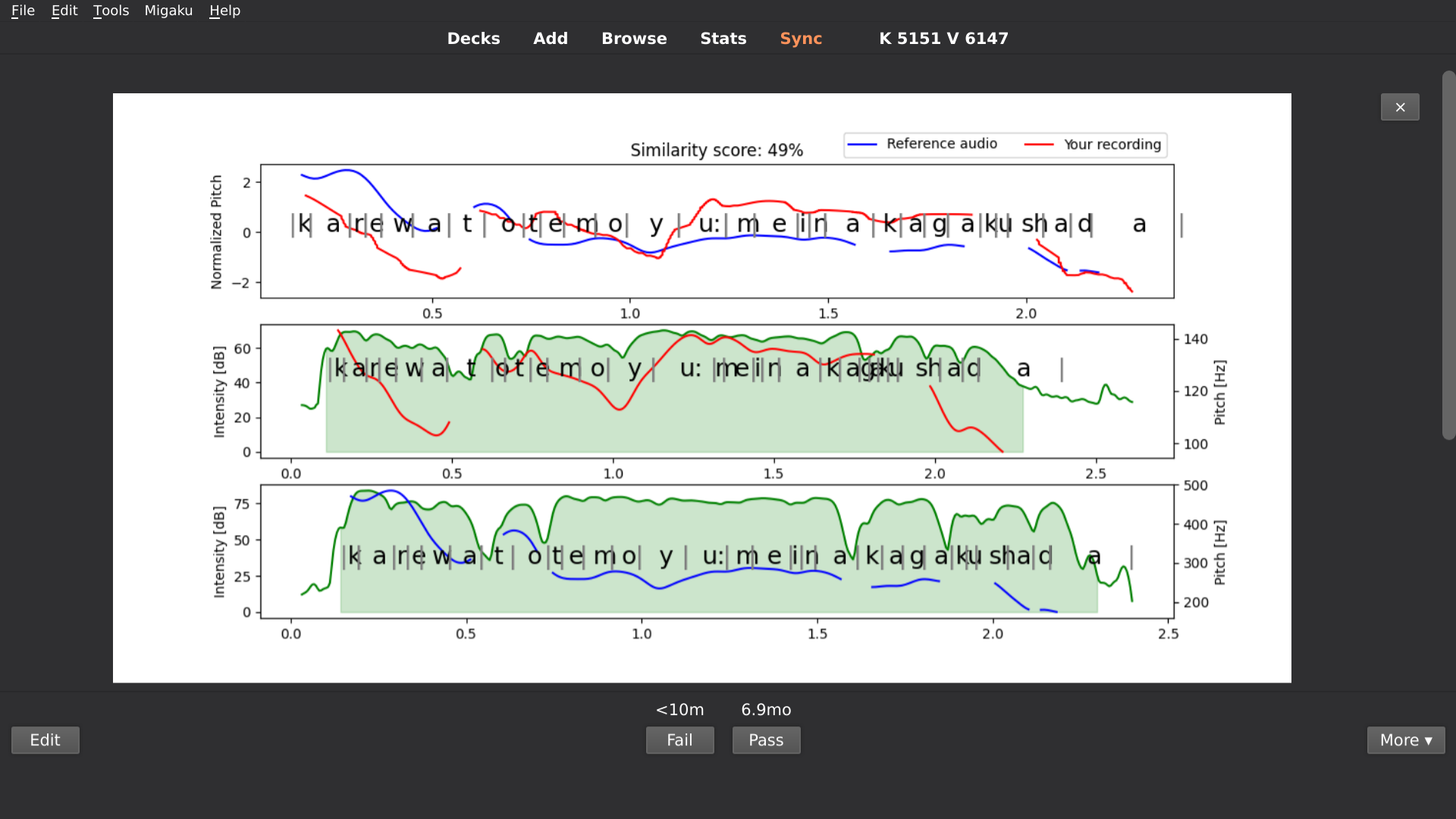Click the Your recording legend entry
1456x819 pixels.
tap(1112, 145)
